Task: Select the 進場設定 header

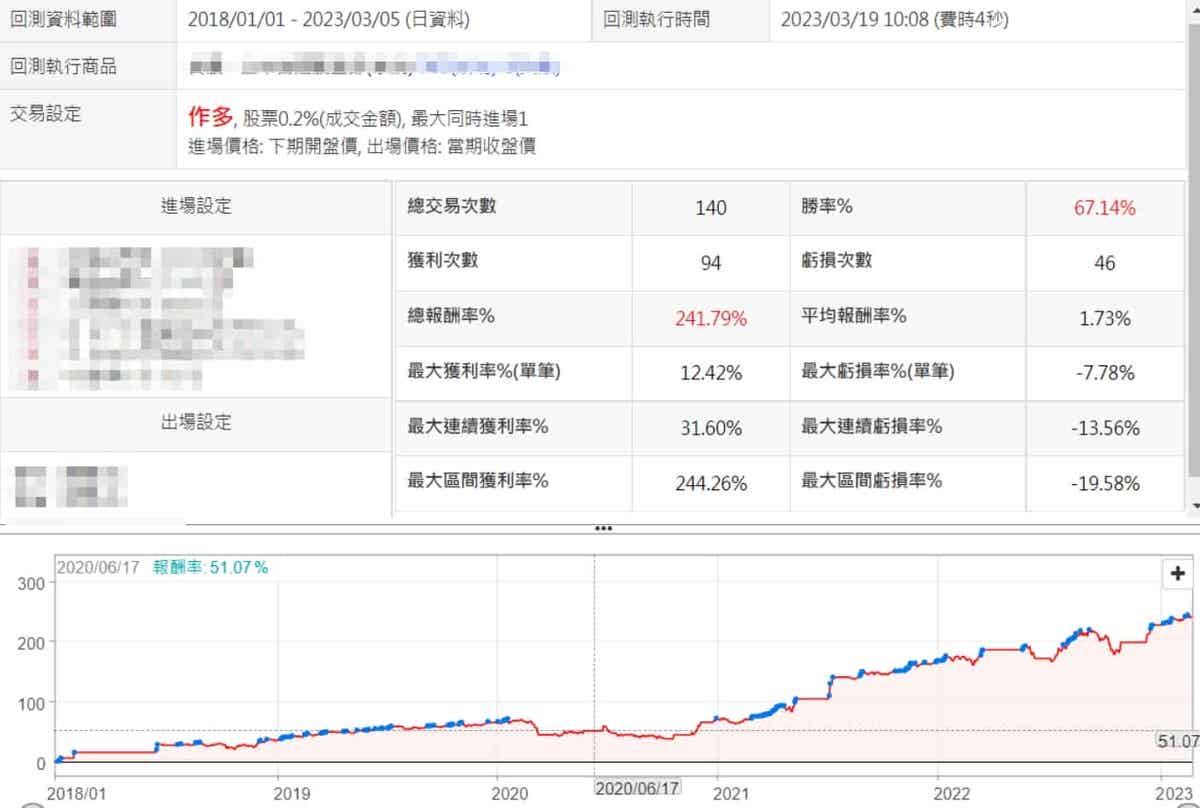Action: click(196, 207)
